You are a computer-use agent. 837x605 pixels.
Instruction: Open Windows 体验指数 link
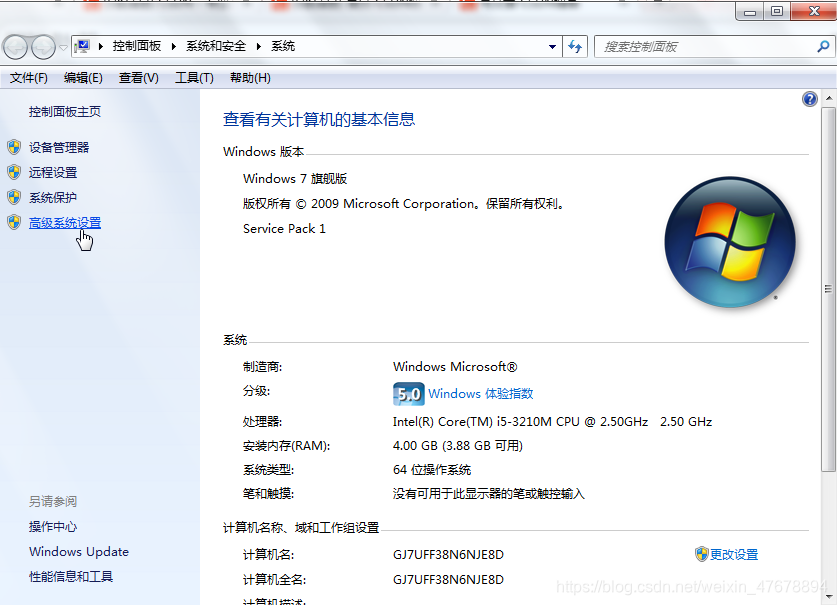pos(480,394)
